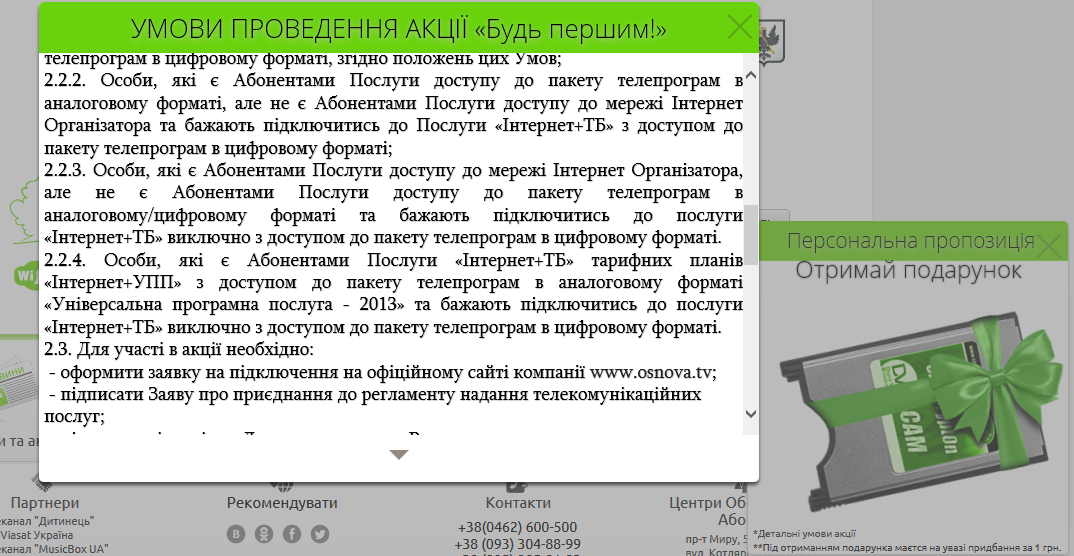
Task: Click the Отримай подарунок heading
Action: tap(908, 270)
